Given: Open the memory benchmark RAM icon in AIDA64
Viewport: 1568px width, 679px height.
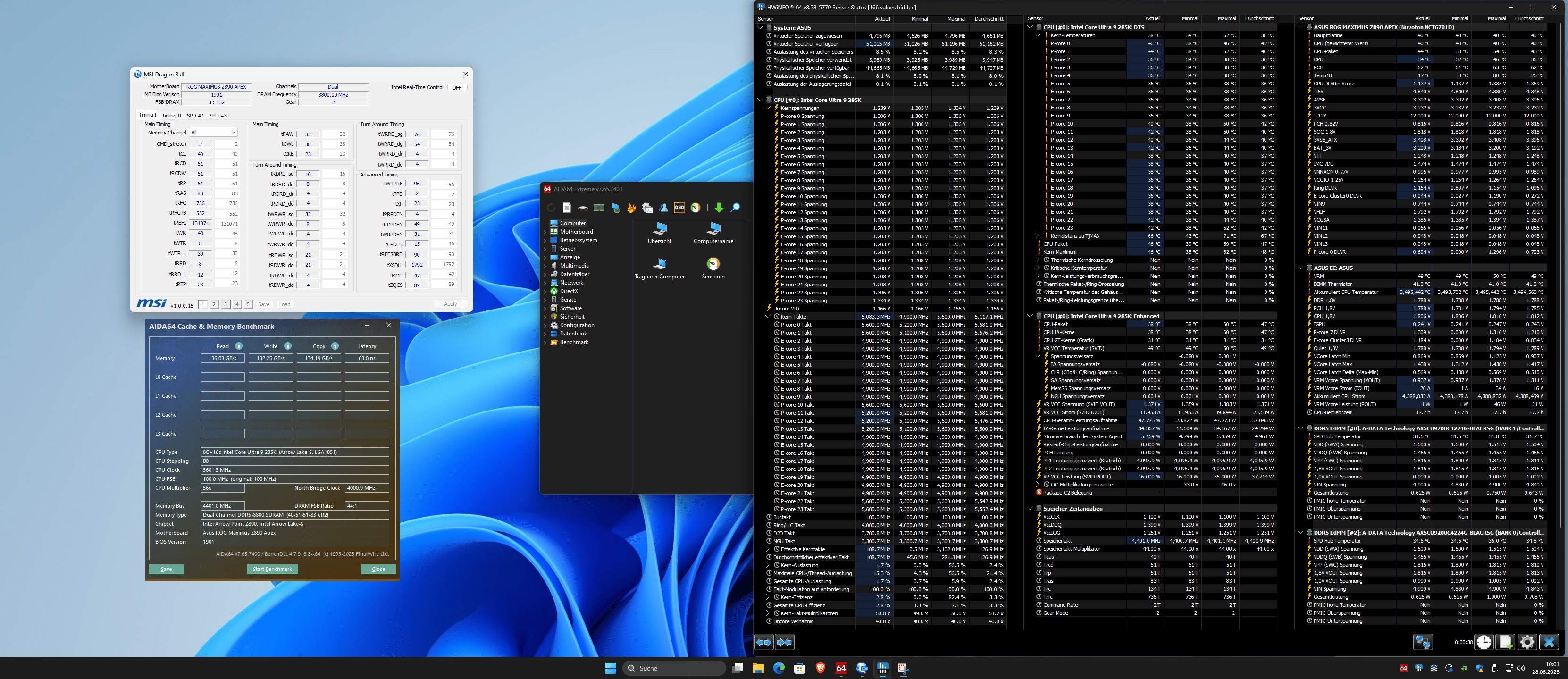Looking at the screenshot, I should pos(599,208).
